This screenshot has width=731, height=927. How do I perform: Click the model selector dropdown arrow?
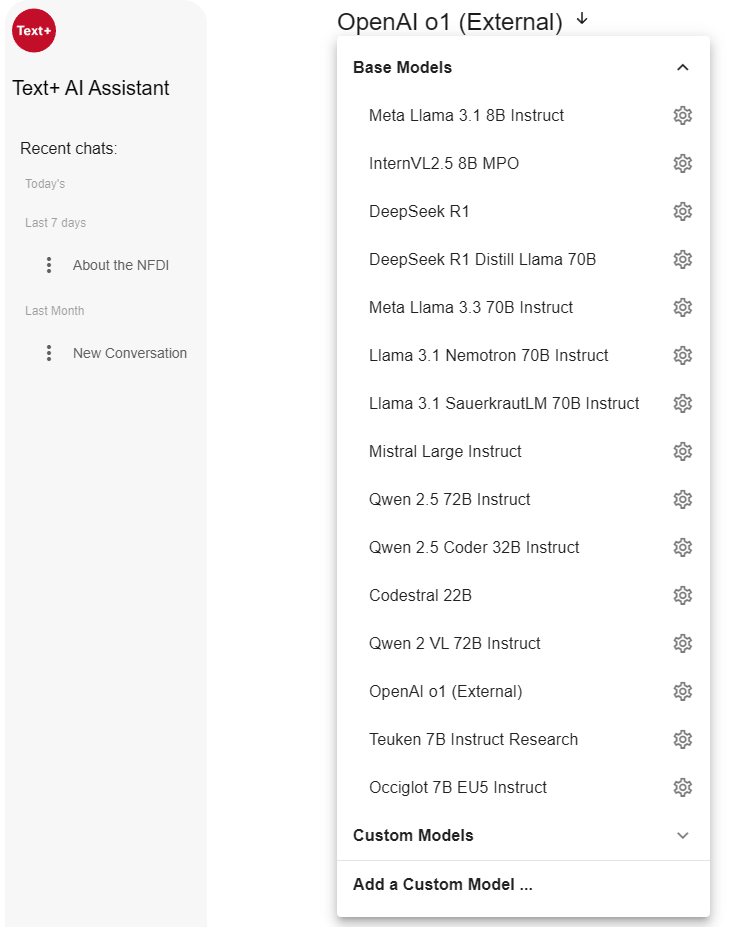coord(583,20)
